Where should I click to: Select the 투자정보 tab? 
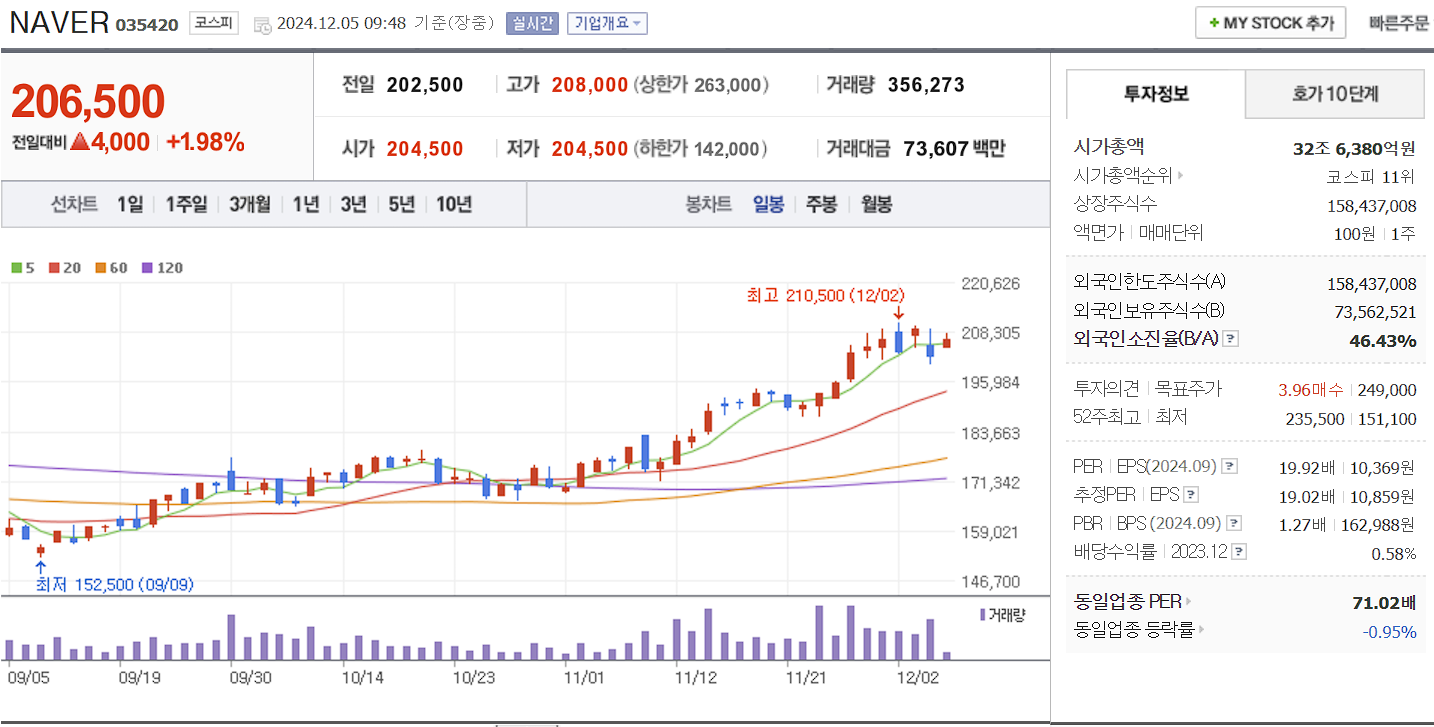coord(1155,93)
